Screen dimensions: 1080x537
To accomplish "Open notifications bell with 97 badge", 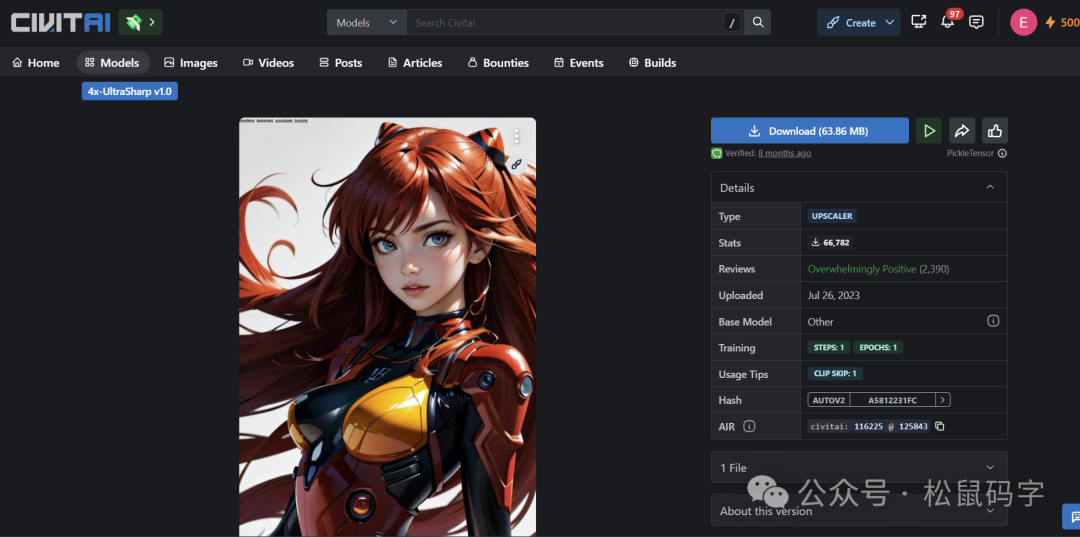I will pyautogui.click(x=948, y=22).
